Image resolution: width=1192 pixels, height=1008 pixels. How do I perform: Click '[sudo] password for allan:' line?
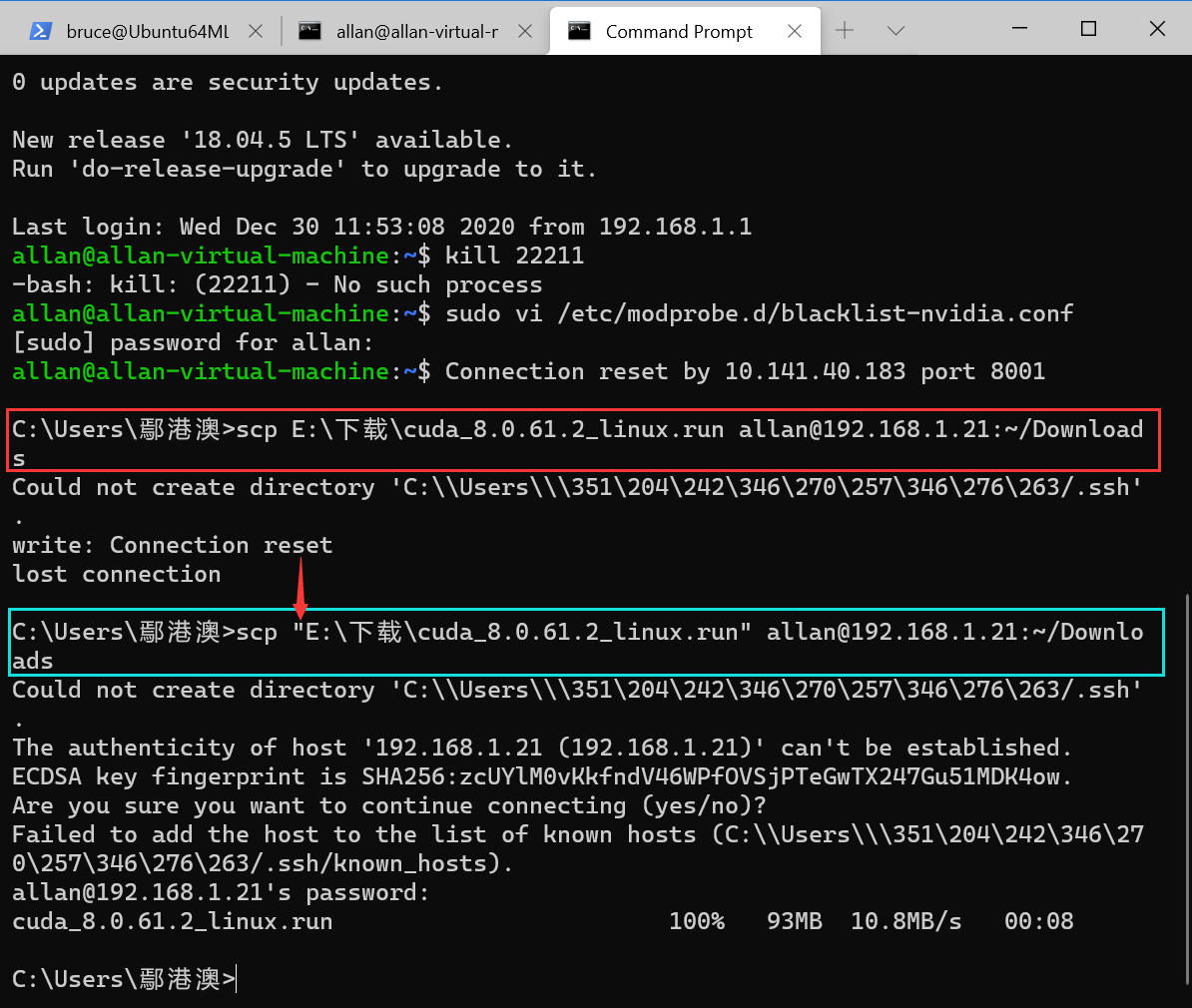pyautogui.click(x=193, y=342)
